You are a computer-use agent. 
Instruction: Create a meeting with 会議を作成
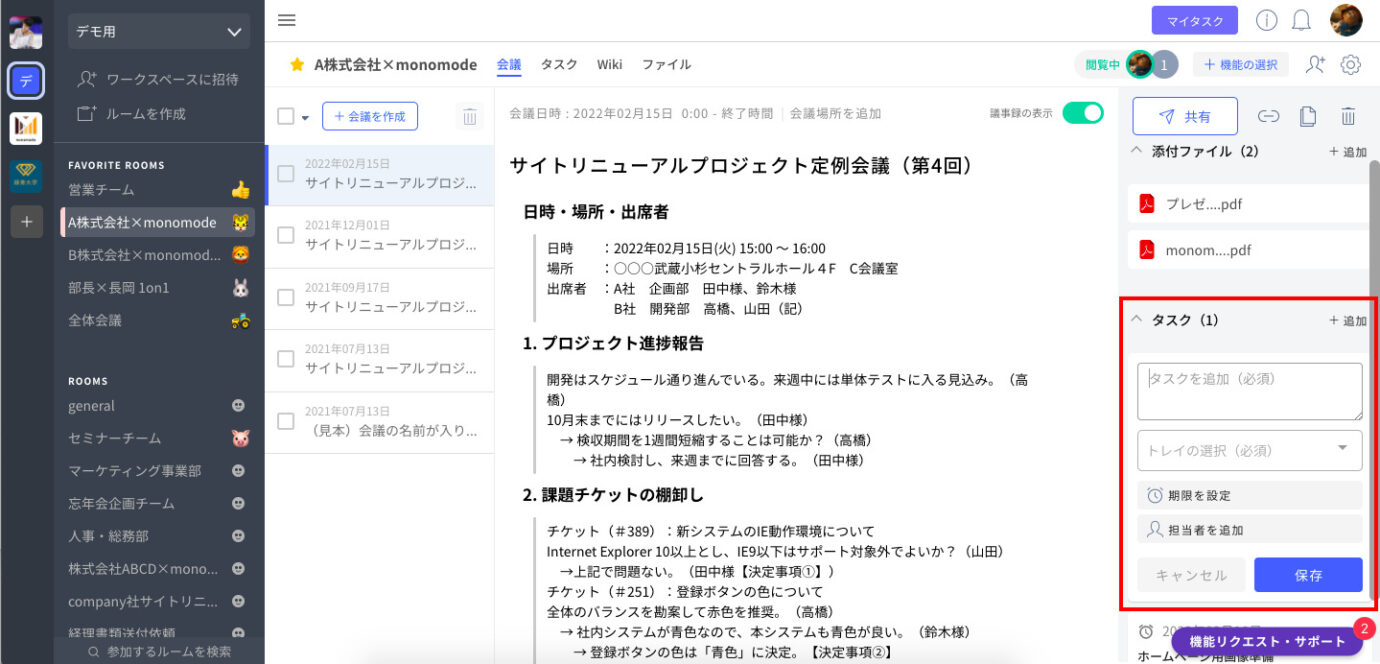pyautogui.click(x=370, y=115)
